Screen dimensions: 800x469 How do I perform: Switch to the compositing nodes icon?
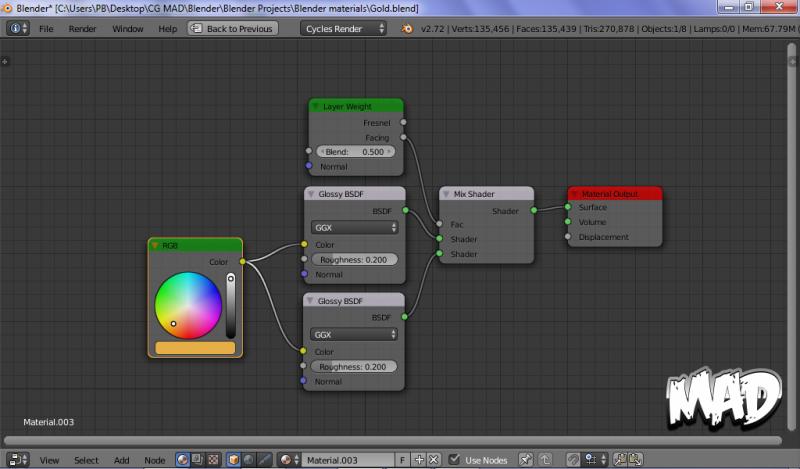pos(198,460)
